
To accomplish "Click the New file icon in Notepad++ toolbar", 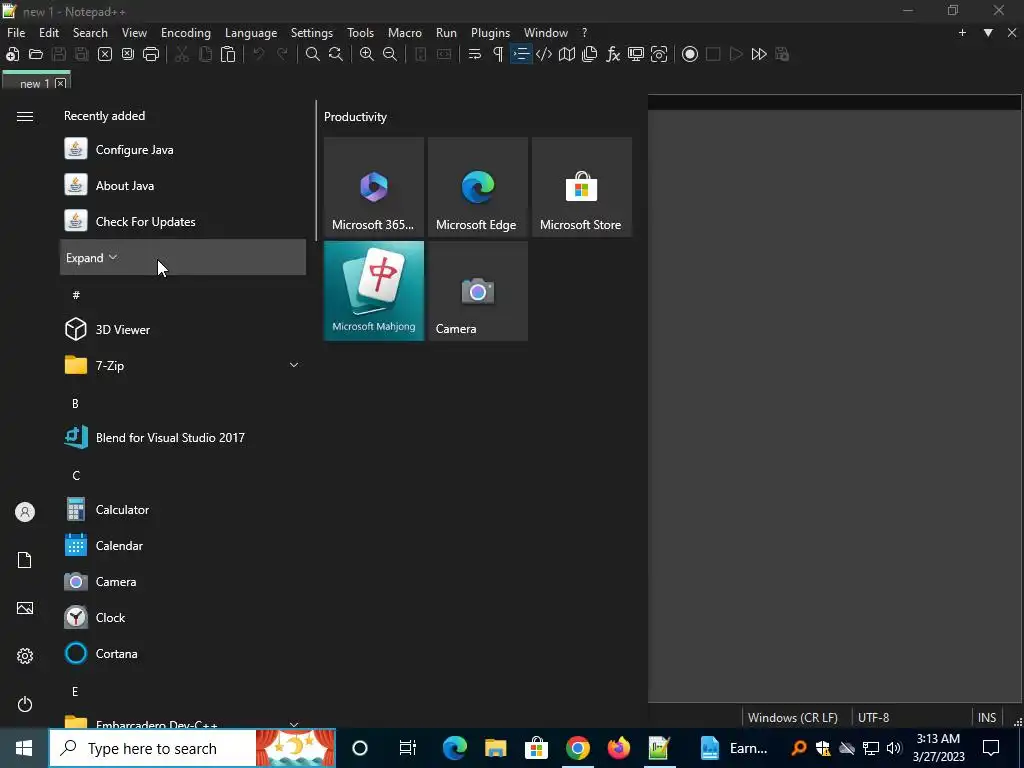I will [12, 54].
